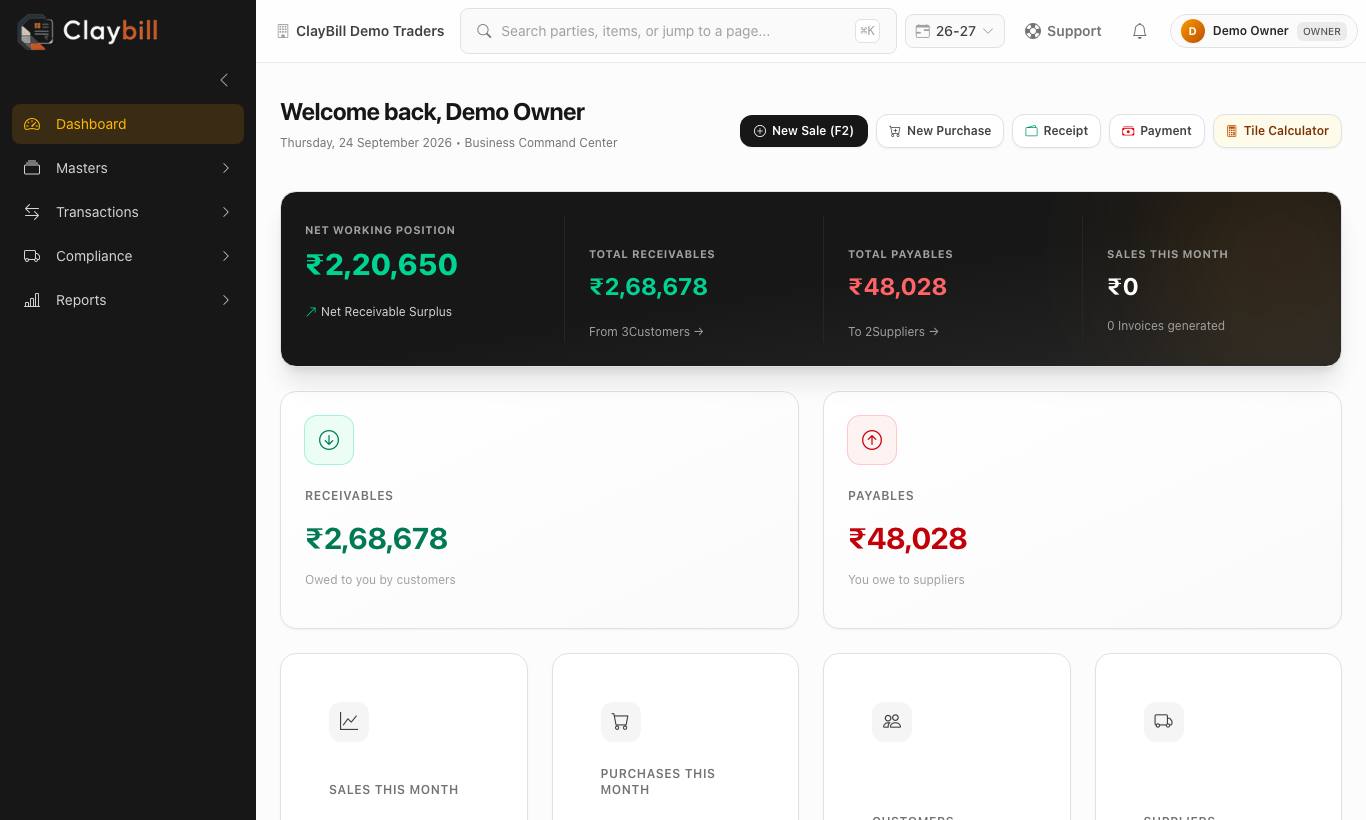Click the Claybill logo icon
The height and width of the screenshot is (820, 1366).
[x=36, y=31]
